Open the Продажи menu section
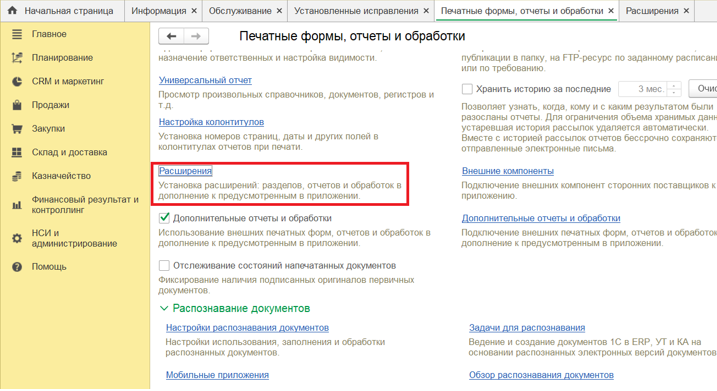This screenshot has width=717, height=391. point(50,105)
